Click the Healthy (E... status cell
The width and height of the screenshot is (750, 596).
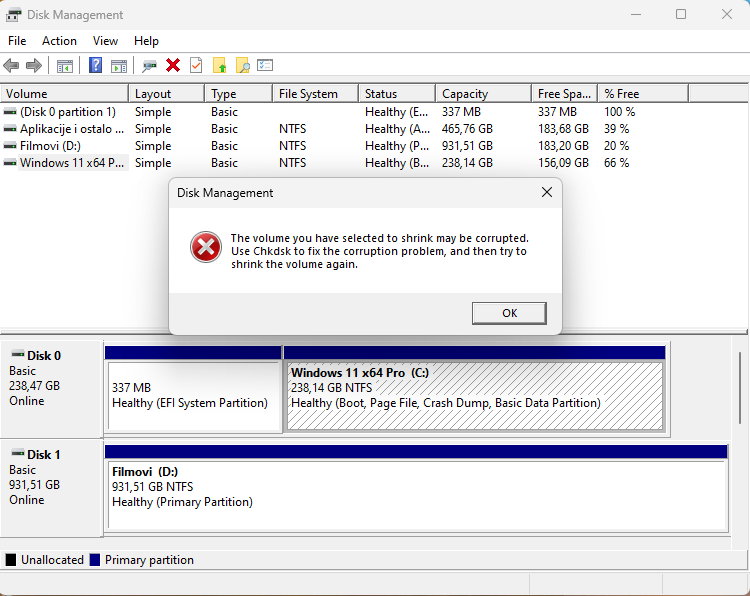pos(397,112)
